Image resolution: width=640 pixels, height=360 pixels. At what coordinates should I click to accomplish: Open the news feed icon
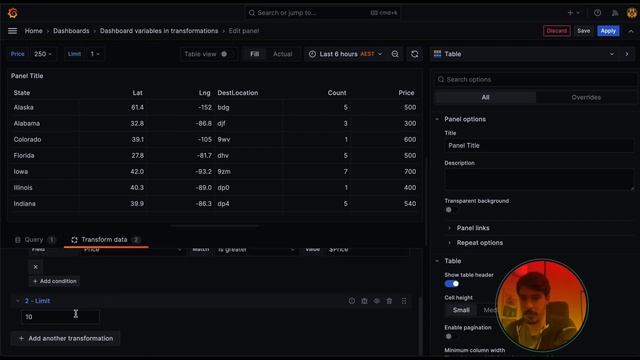pos(615,13)
